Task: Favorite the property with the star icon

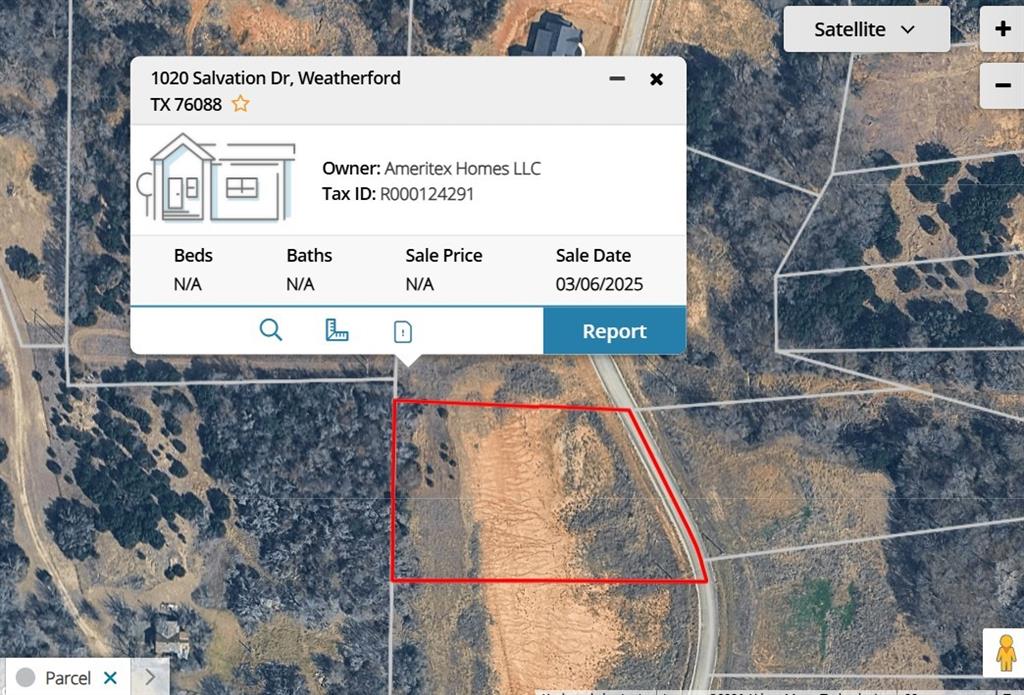Action: pos(241,104)
